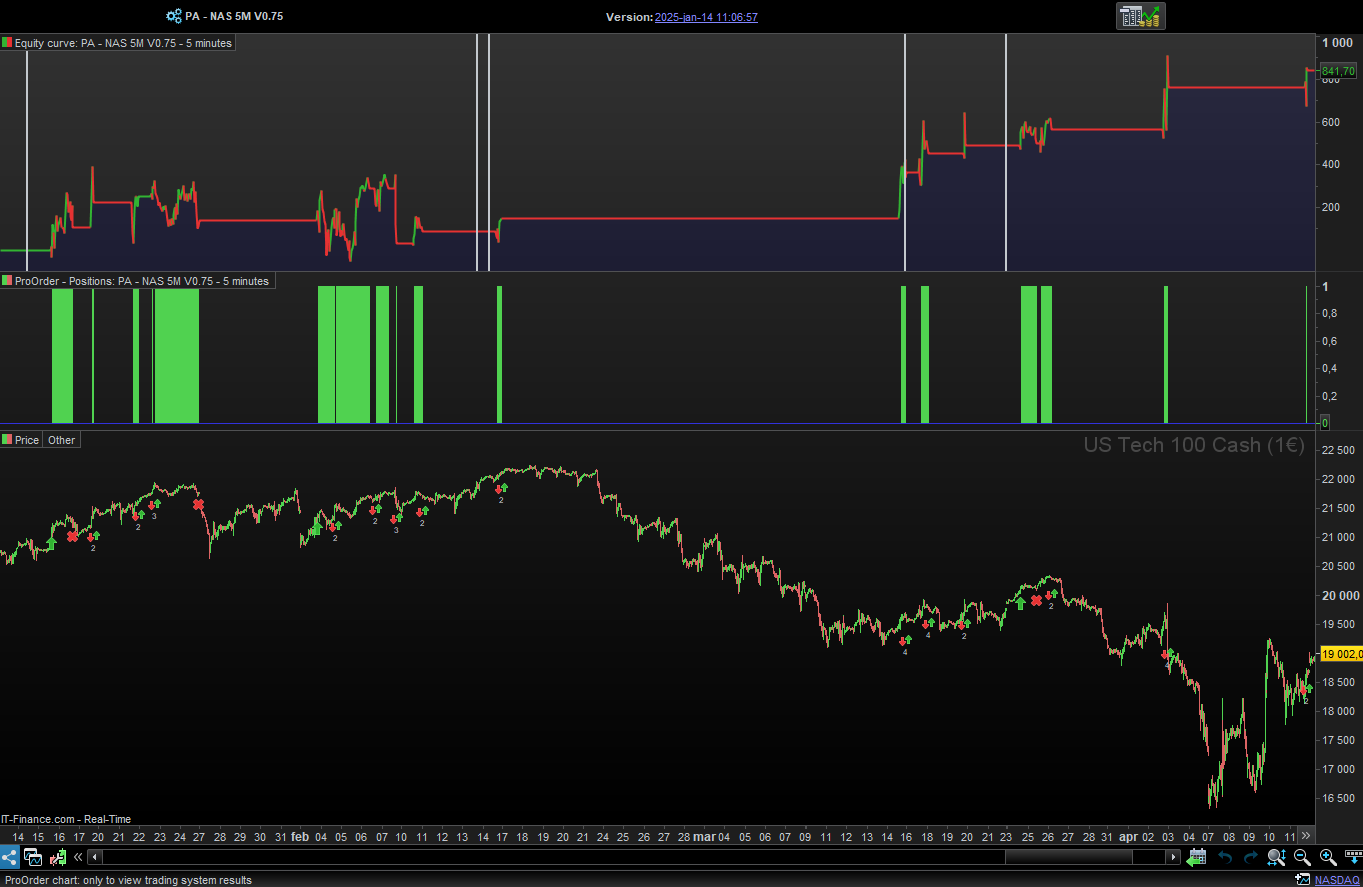Image resolution: width=1363 pixels, height=887 pixels.
Task: Open the NASDAQ link in the status bar
Action: (1337, 880)
